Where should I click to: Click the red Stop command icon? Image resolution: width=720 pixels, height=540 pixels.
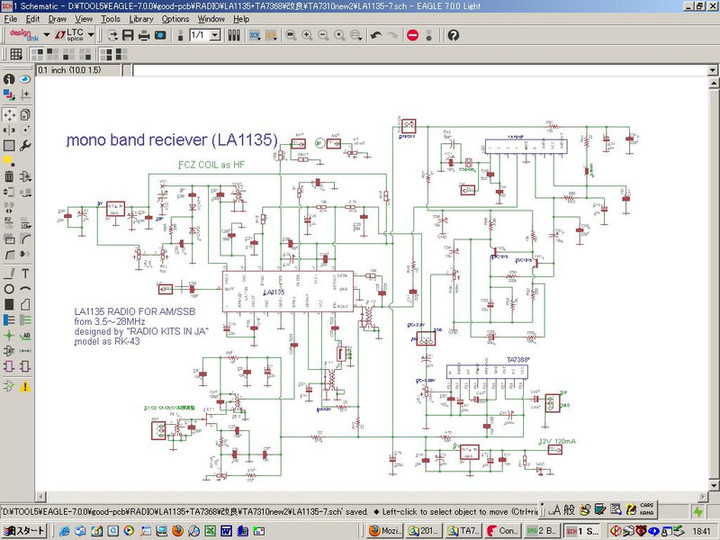point(412,35)
